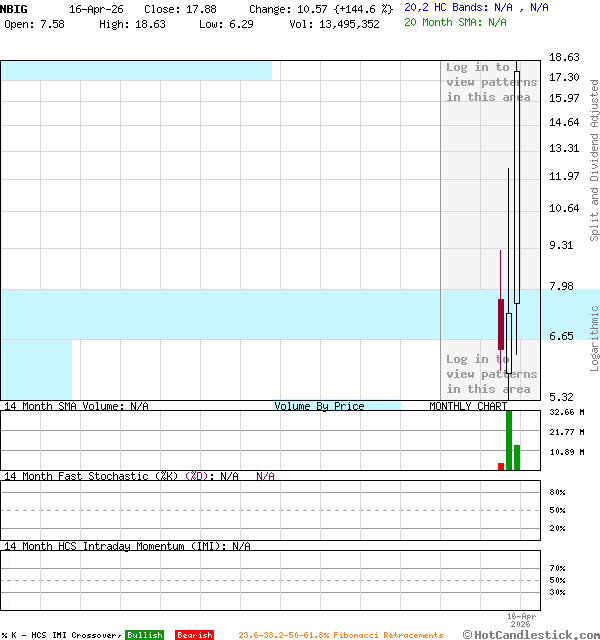Screen dimensions: 600x640
Task: Click the Fibonacci Retracements legend text
Action: (x=340, y=635)
